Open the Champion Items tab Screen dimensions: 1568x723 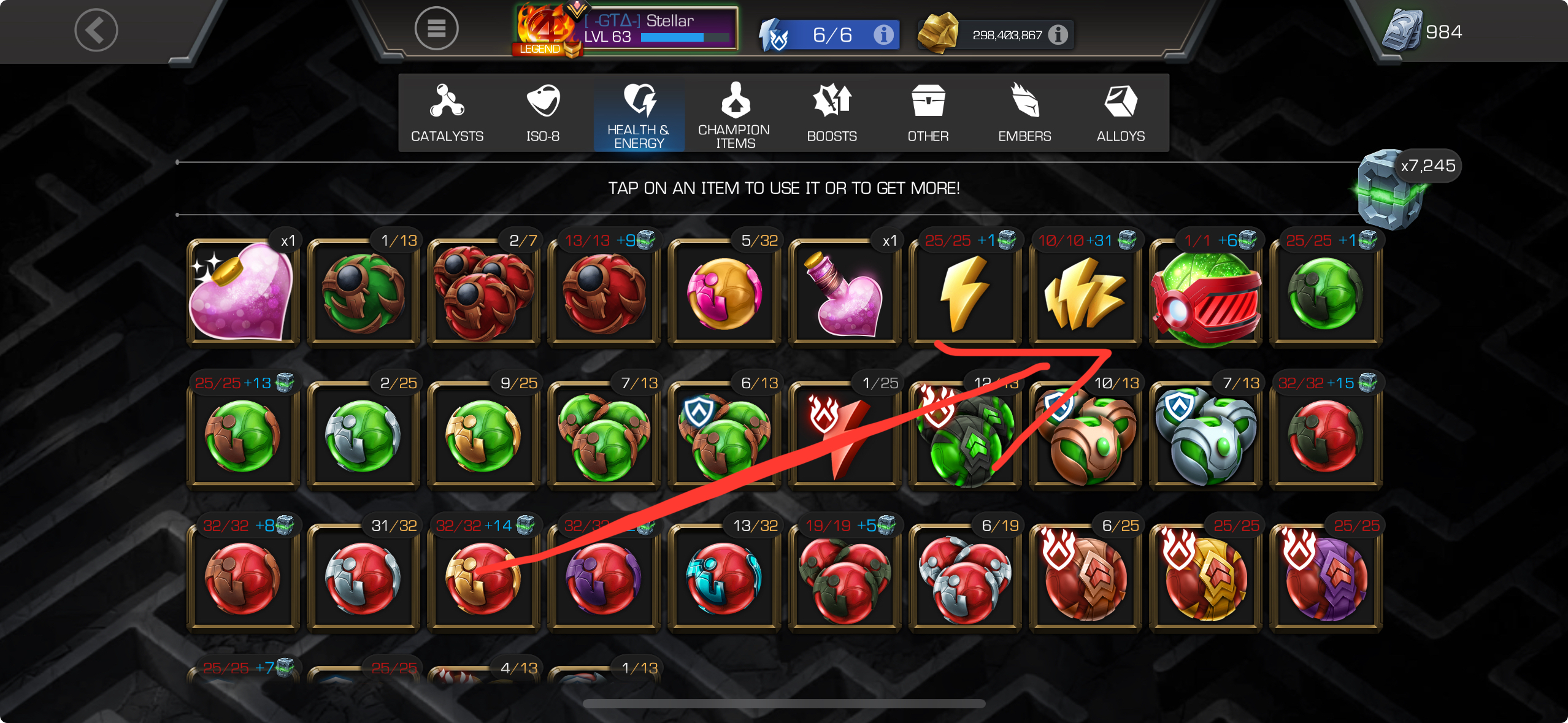click(735, 113)
